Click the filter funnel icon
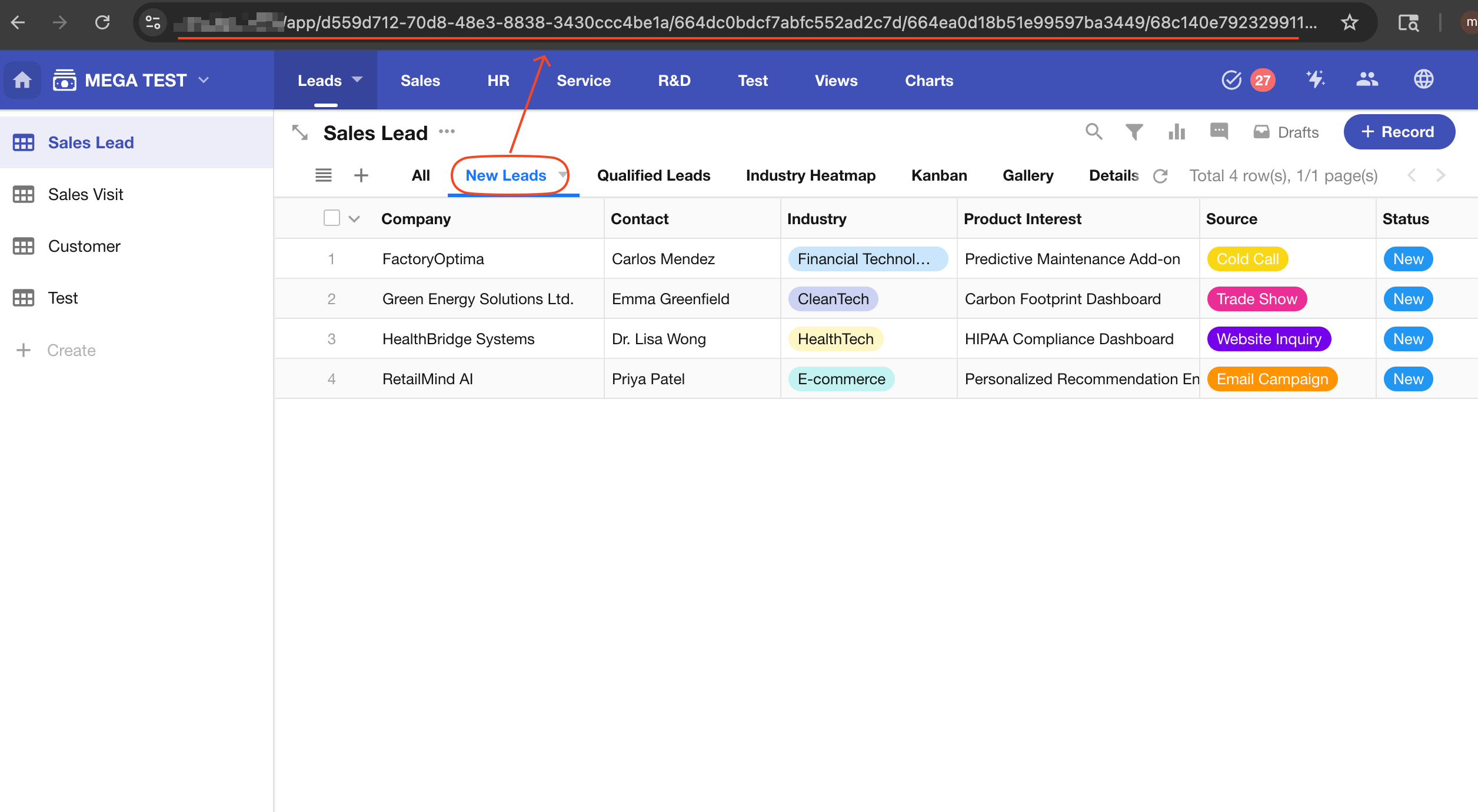 pyautogui.click(x=1134, y=132)
